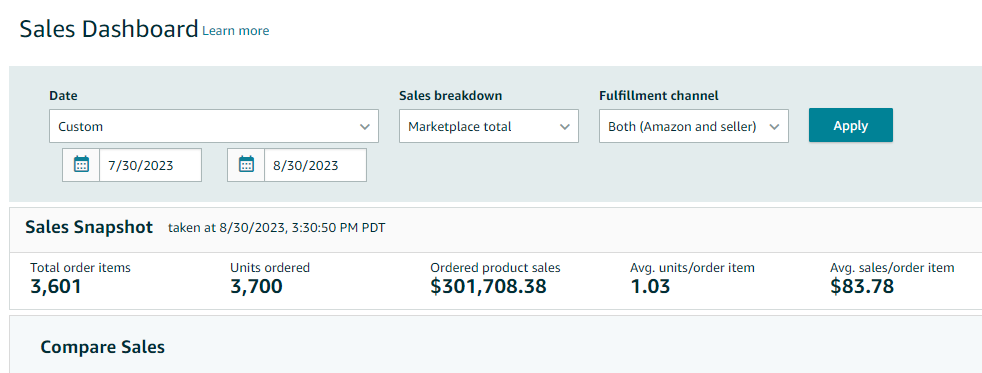Image resolution: width=982 pixels, height=373 pixels.
Task: Click the Total order items label
Action: (80, 268)
